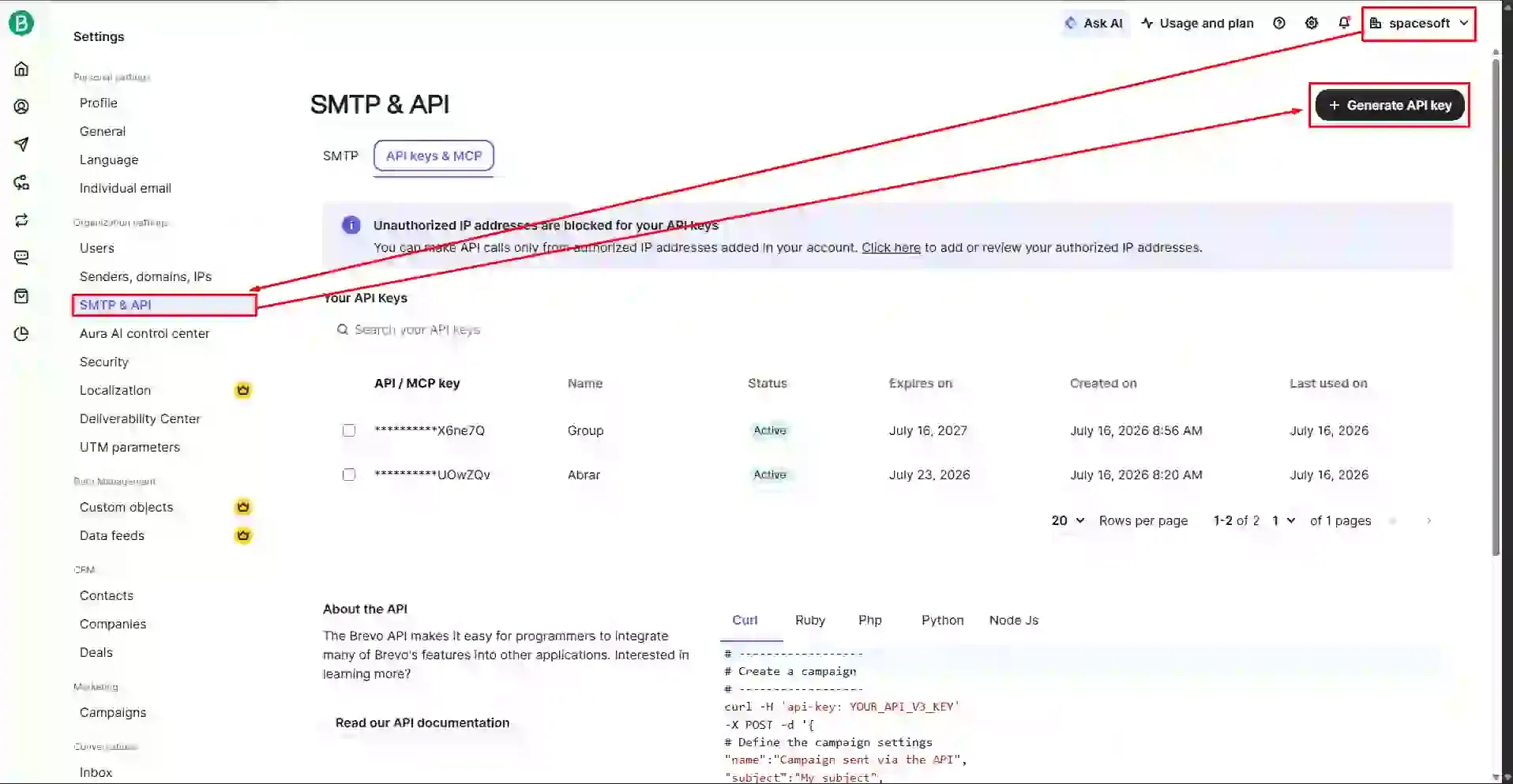Open Custom objects settings

126,507
